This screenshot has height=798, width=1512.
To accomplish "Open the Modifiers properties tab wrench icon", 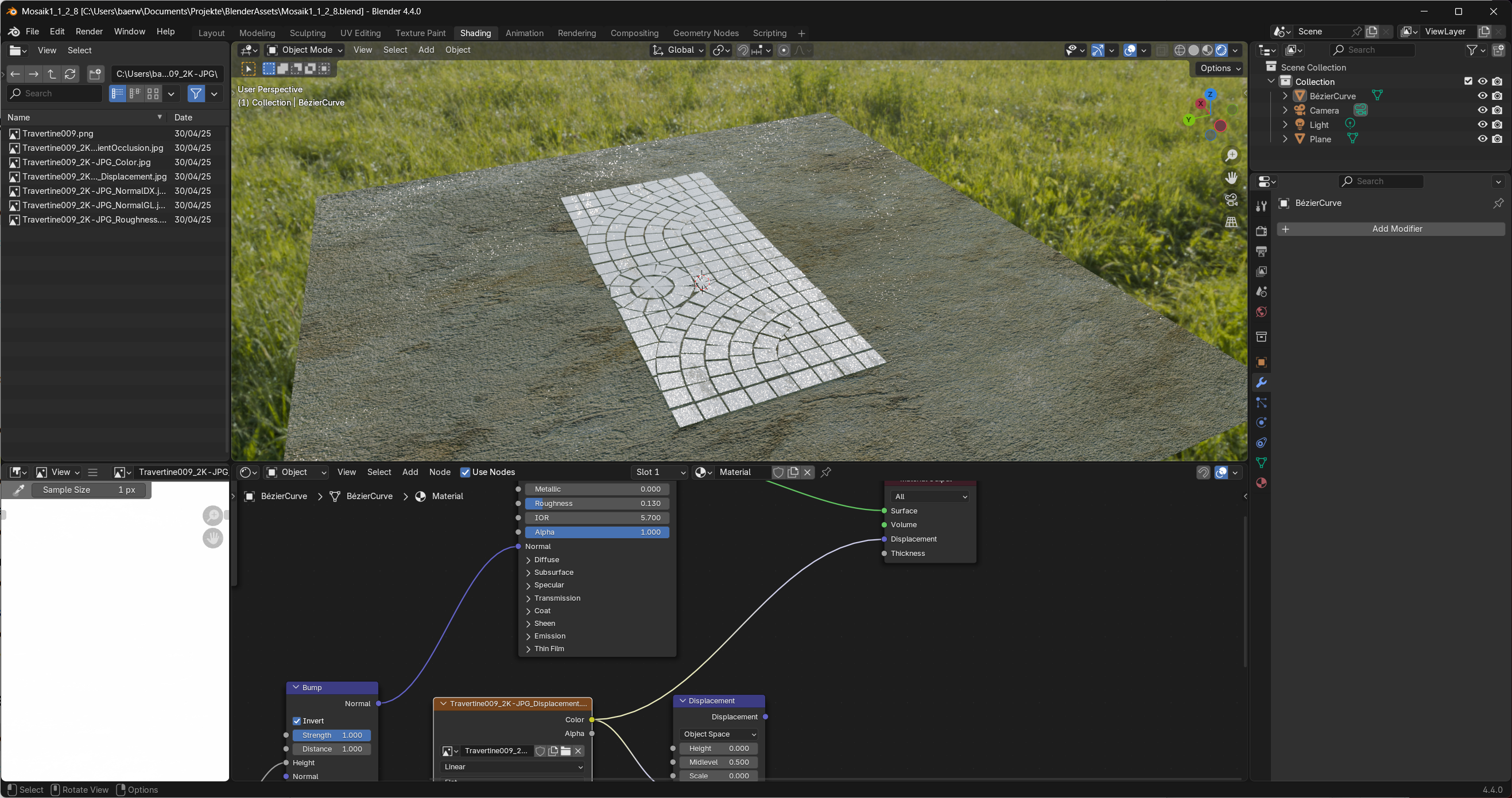I will tap(1261, 383).
